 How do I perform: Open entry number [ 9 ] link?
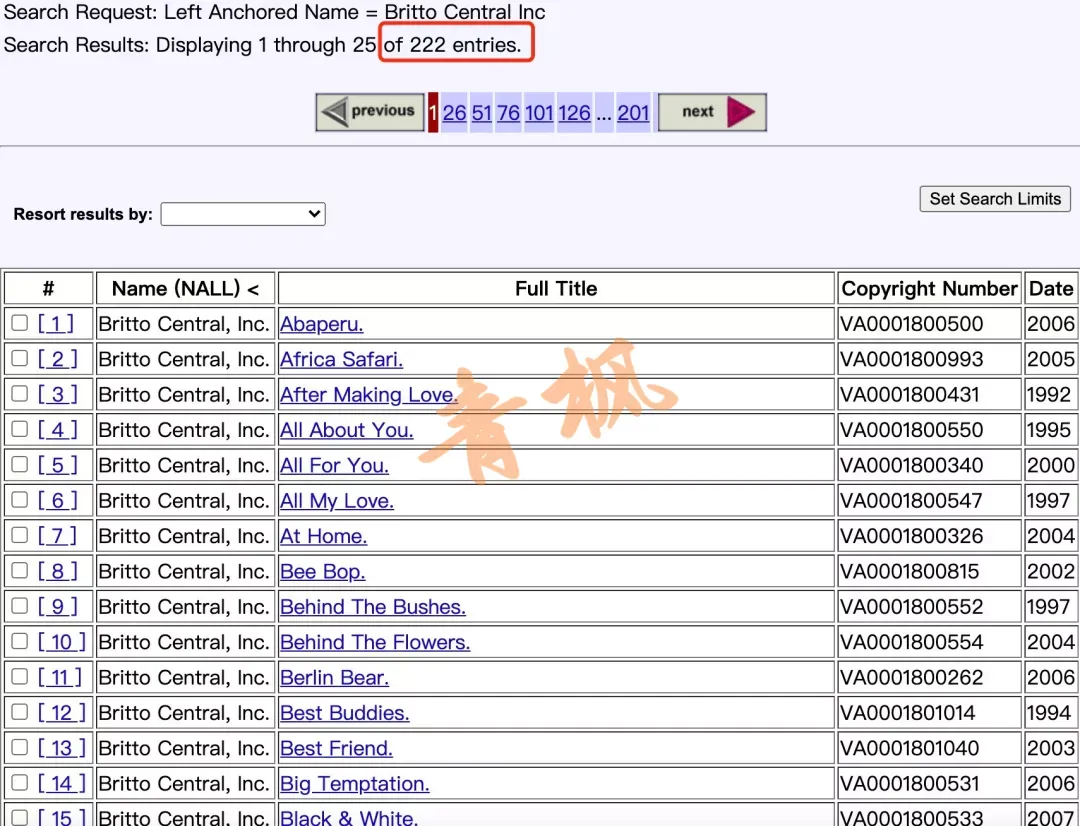click(x=58, y=606)
